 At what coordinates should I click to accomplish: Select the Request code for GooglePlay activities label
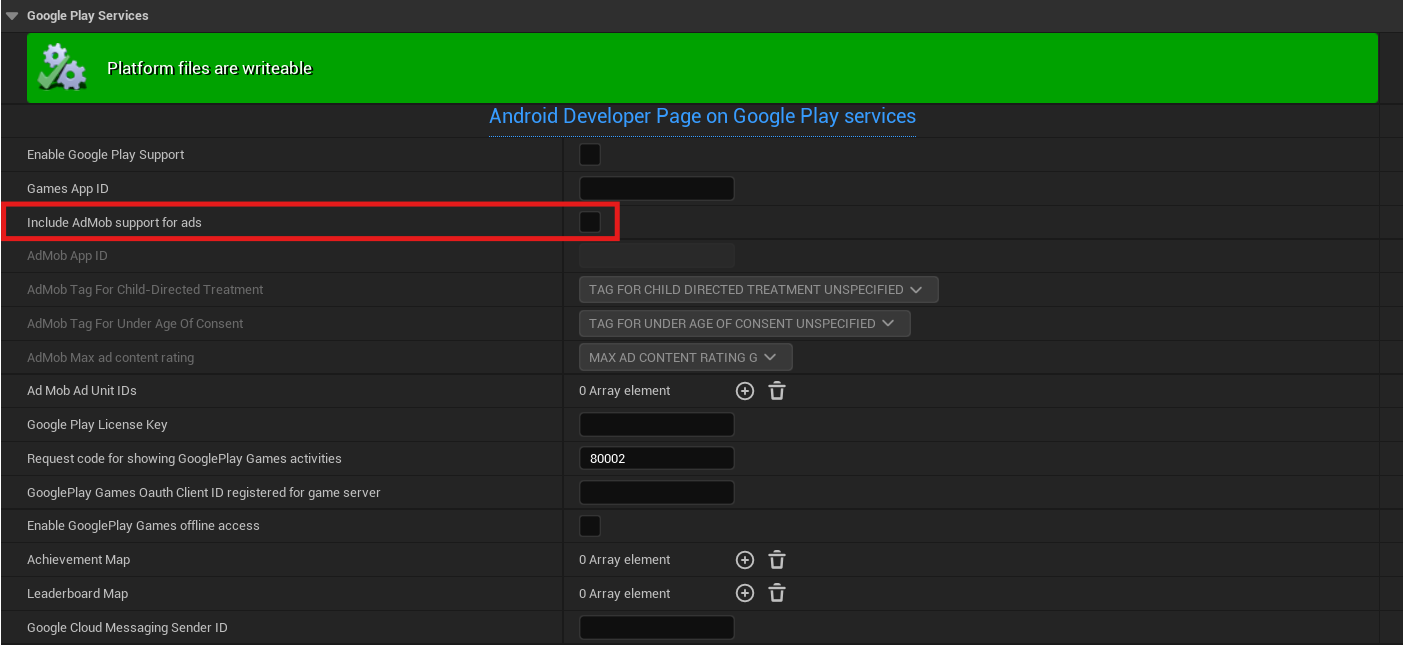point(184,459)
